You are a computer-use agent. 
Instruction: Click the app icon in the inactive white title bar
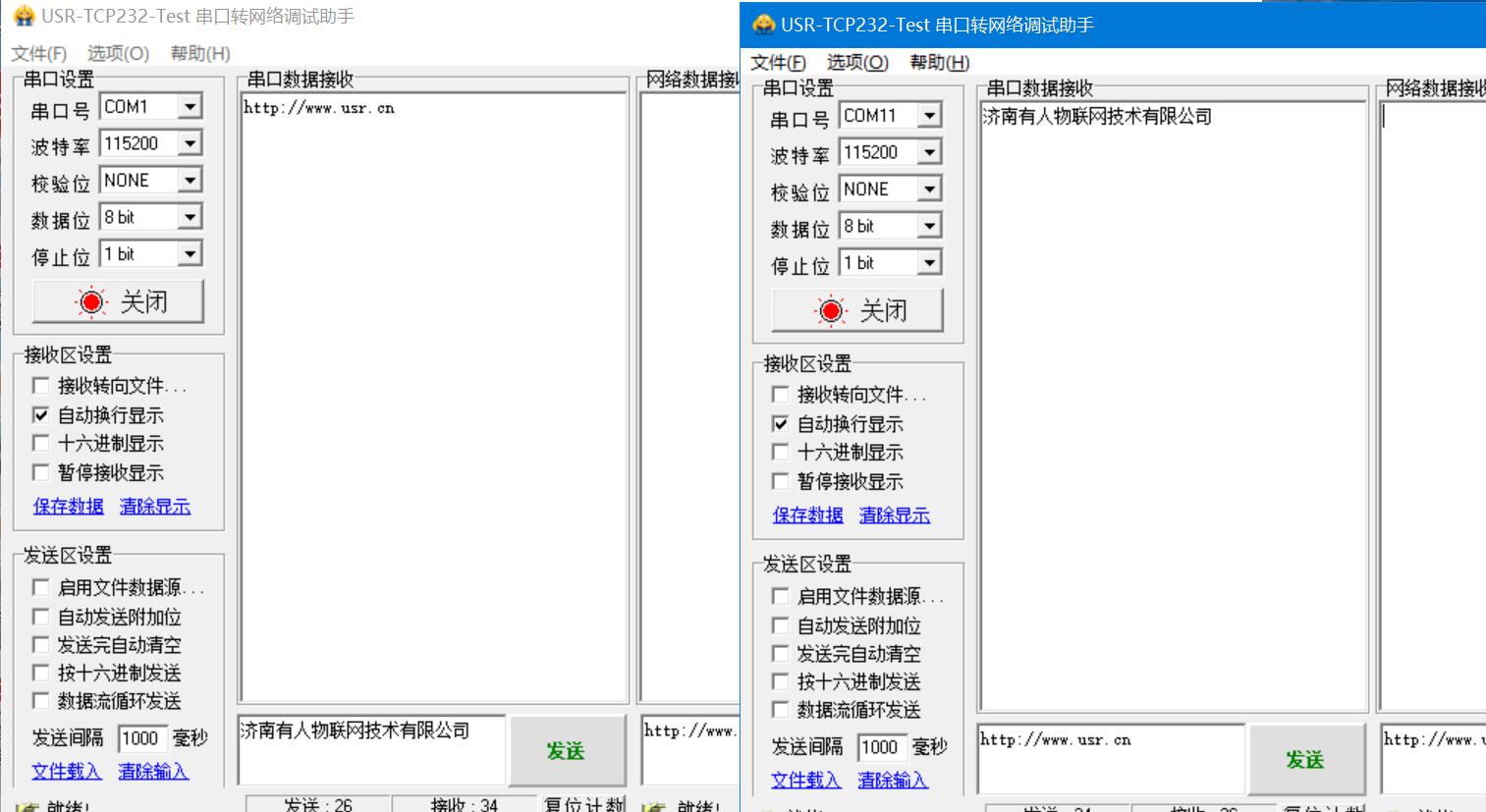[24, 16]
